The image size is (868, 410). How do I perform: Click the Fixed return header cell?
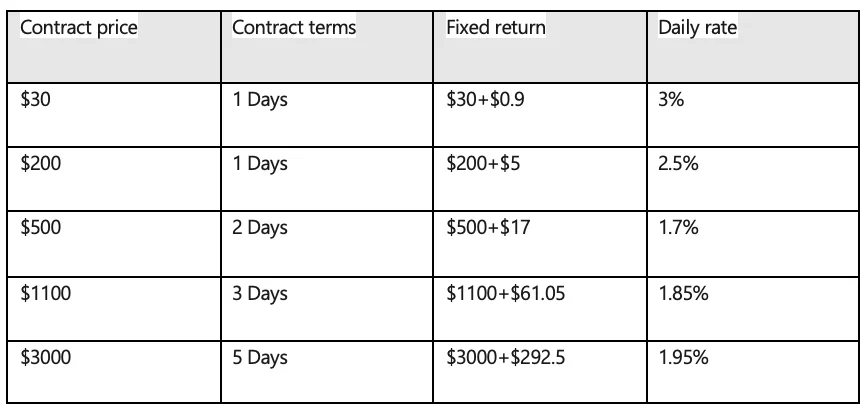coord(496,28)
